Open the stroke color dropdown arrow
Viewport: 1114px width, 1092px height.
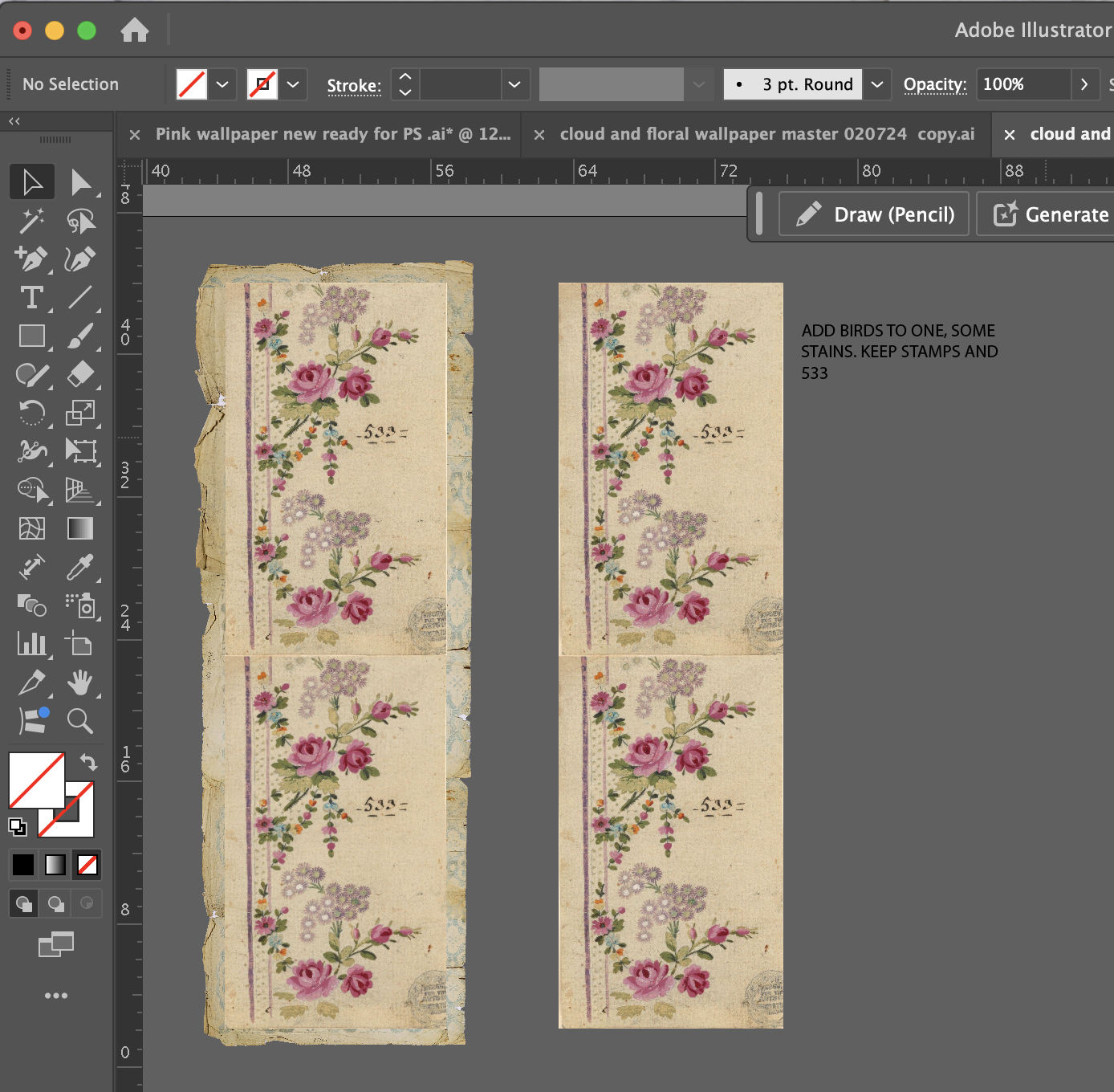[x=293, y=84]
